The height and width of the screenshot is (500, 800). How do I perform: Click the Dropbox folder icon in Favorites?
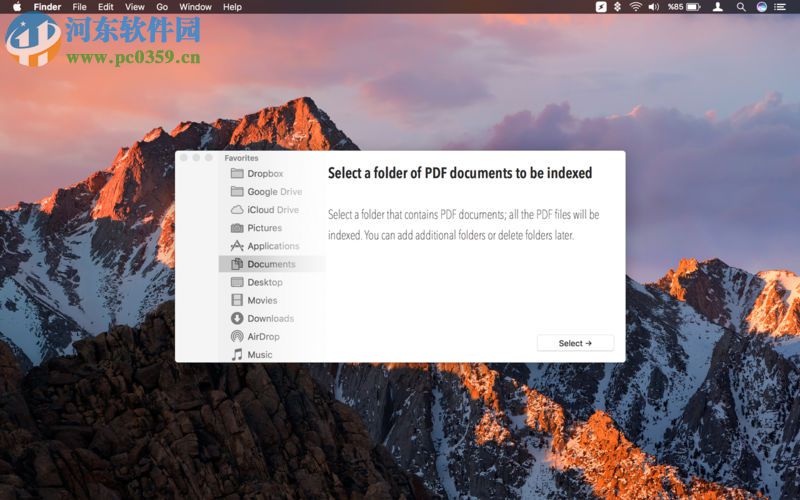click(x=237, y=173)
